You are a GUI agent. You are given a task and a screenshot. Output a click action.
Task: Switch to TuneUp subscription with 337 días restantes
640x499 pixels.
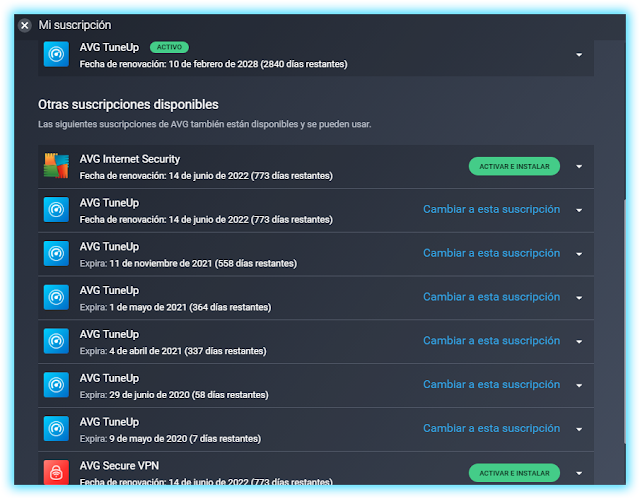(x=491, y=341)
